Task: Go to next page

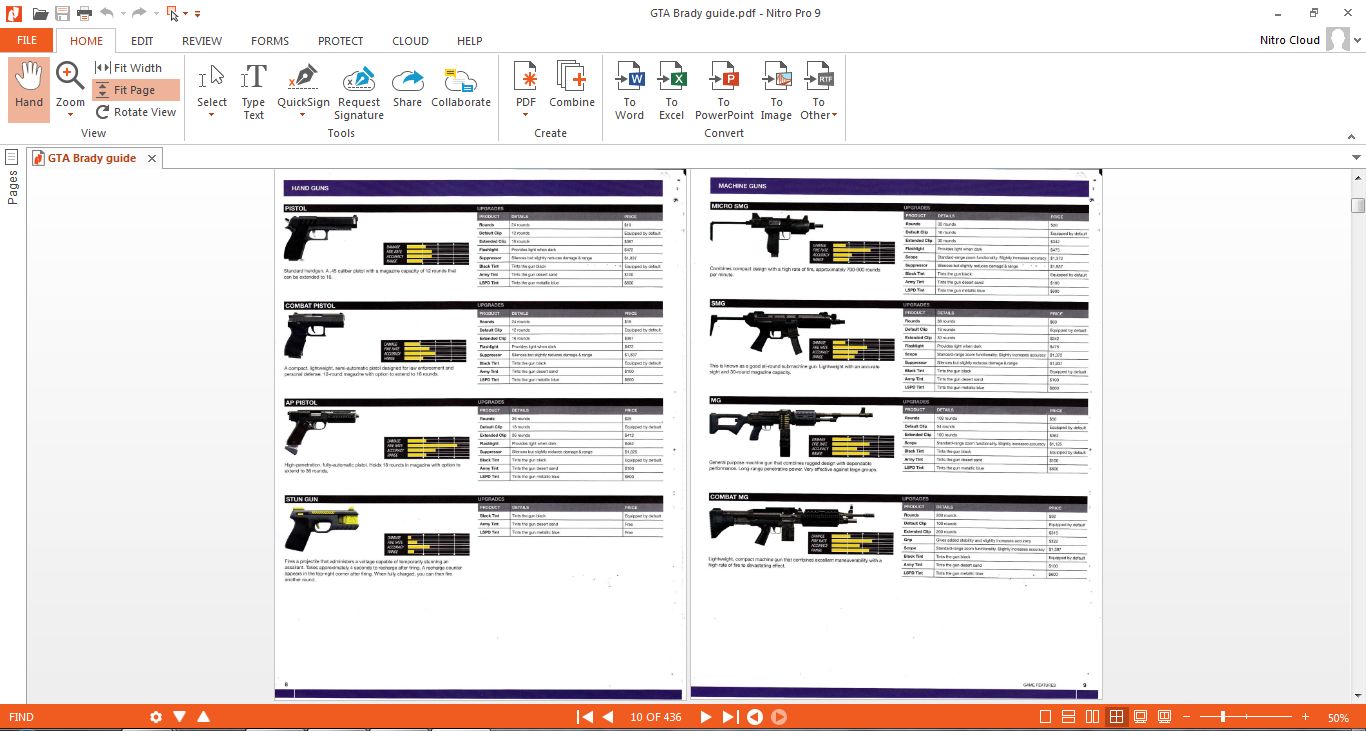Action: tap(705, 717)
